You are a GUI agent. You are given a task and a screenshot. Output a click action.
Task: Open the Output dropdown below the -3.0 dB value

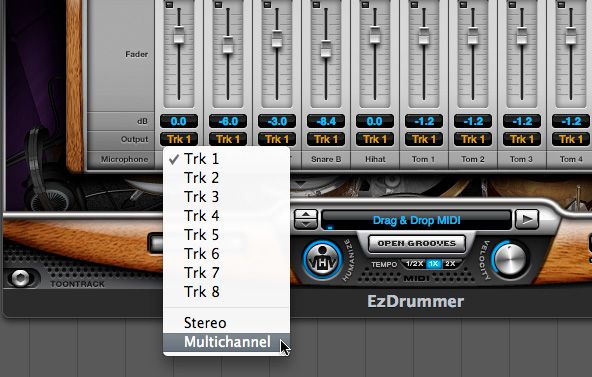tap(277, 139)
